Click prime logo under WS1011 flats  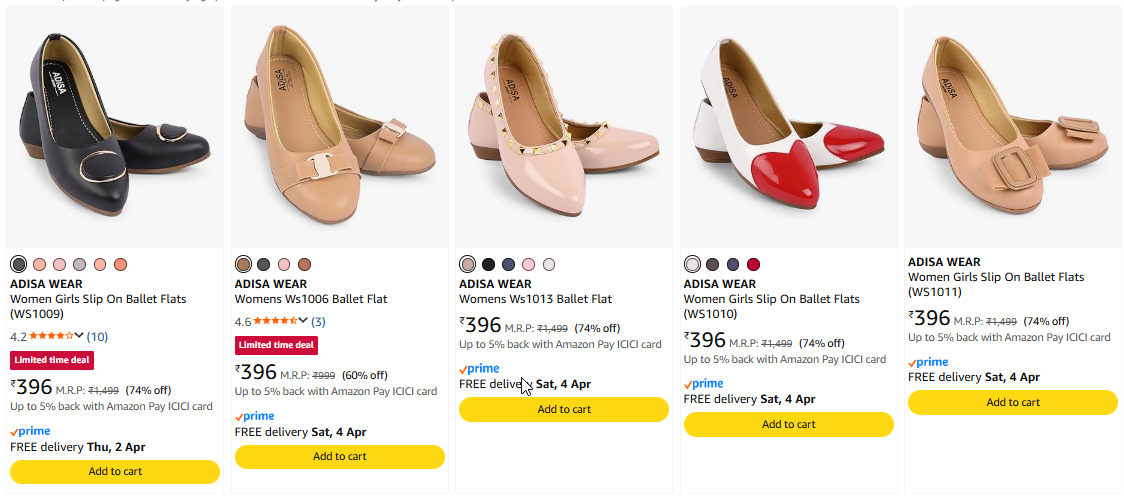[928, 362]
